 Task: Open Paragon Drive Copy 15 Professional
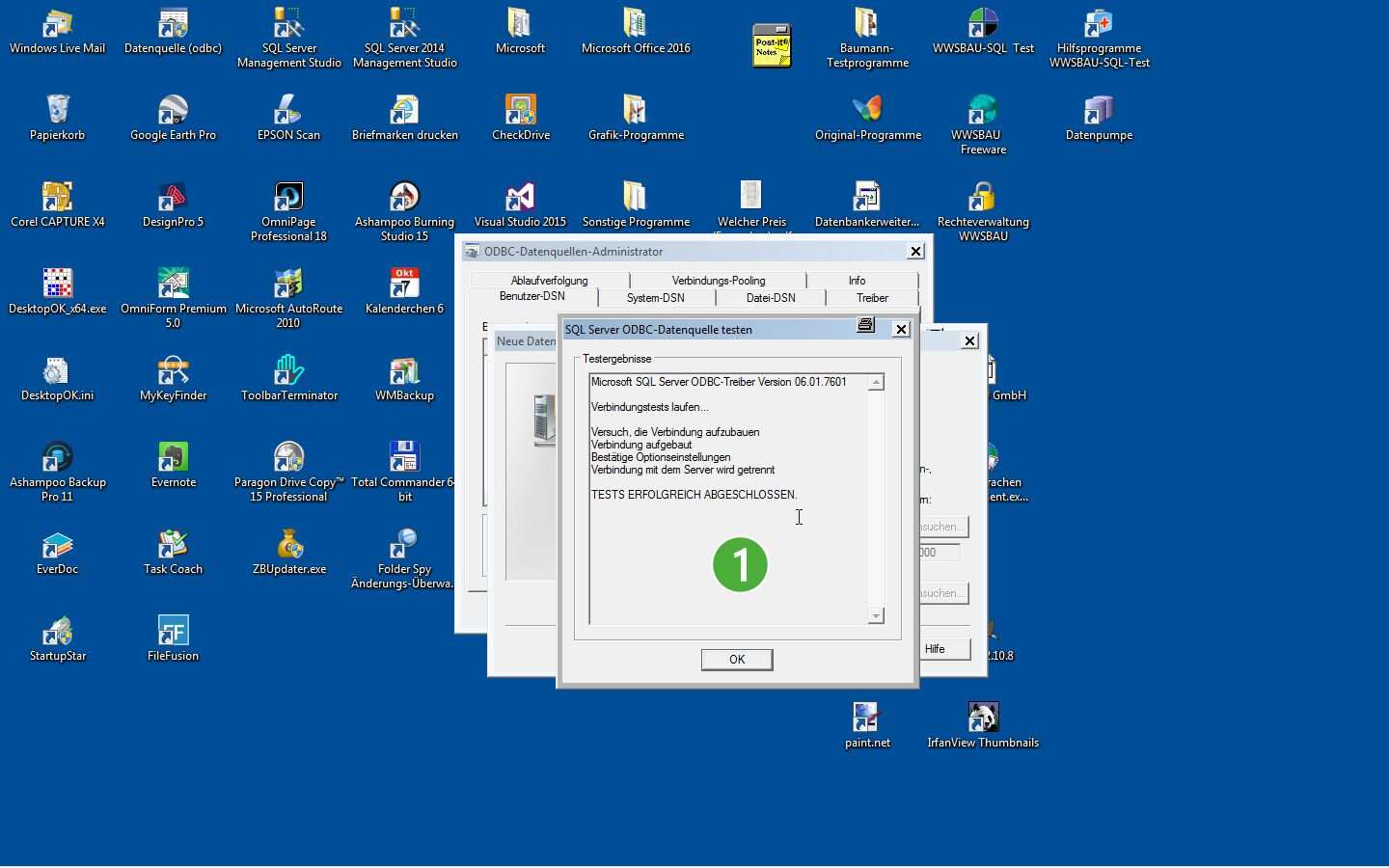click(289, 473)
